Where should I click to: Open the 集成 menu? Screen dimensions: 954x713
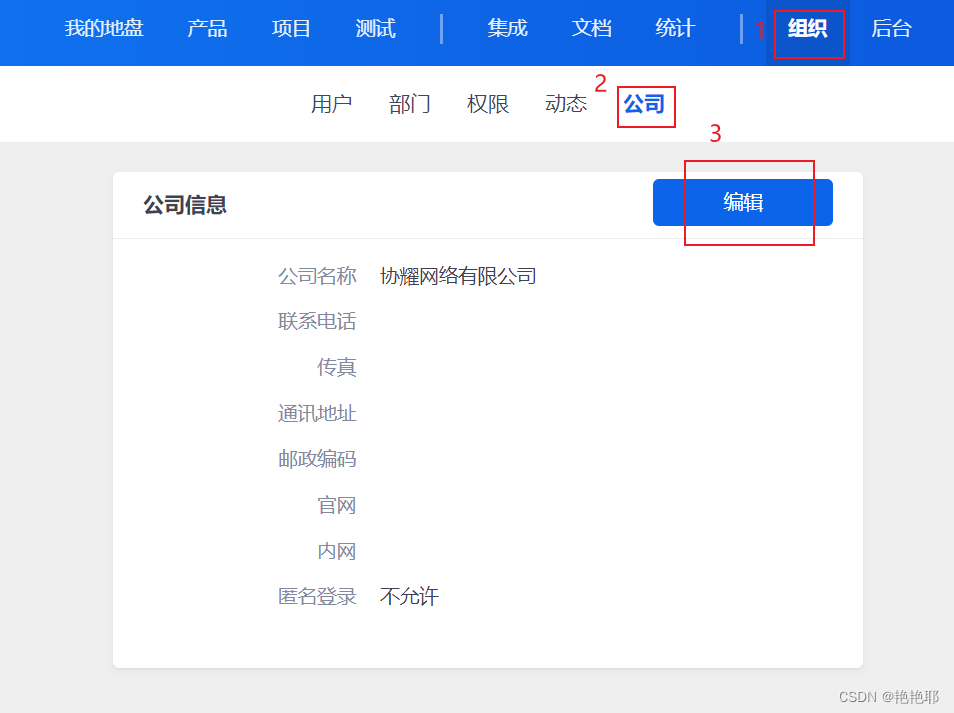(x=507, y=29)
